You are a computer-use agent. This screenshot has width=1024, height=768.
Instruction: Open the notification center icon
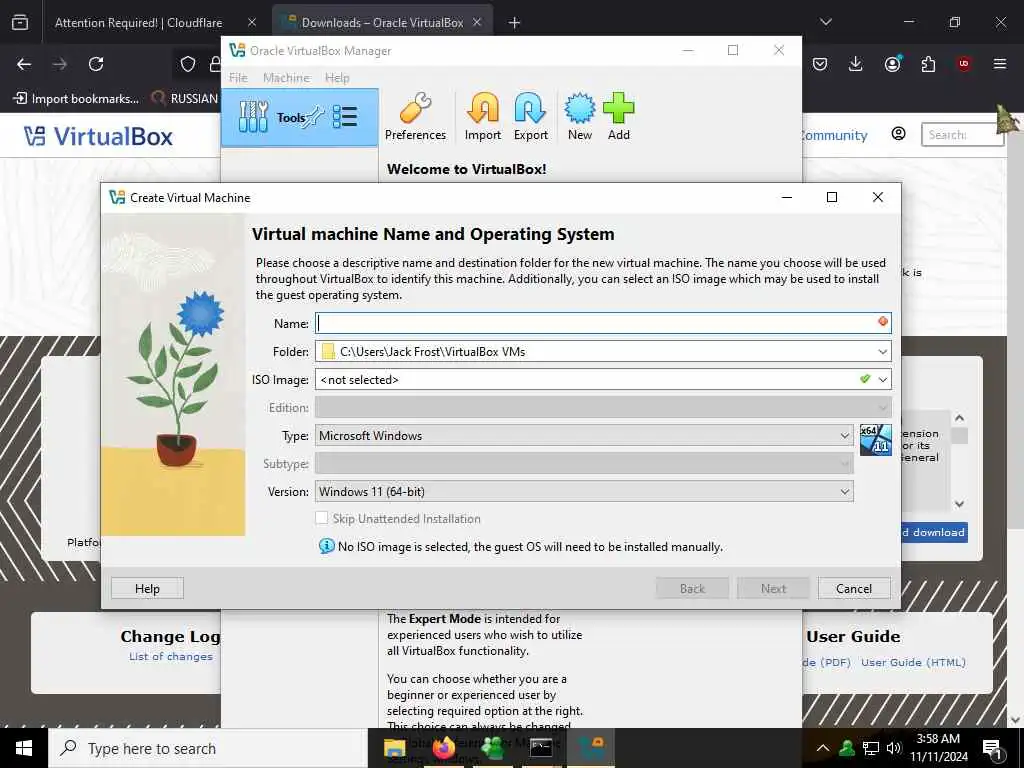(x=992, y=749)
